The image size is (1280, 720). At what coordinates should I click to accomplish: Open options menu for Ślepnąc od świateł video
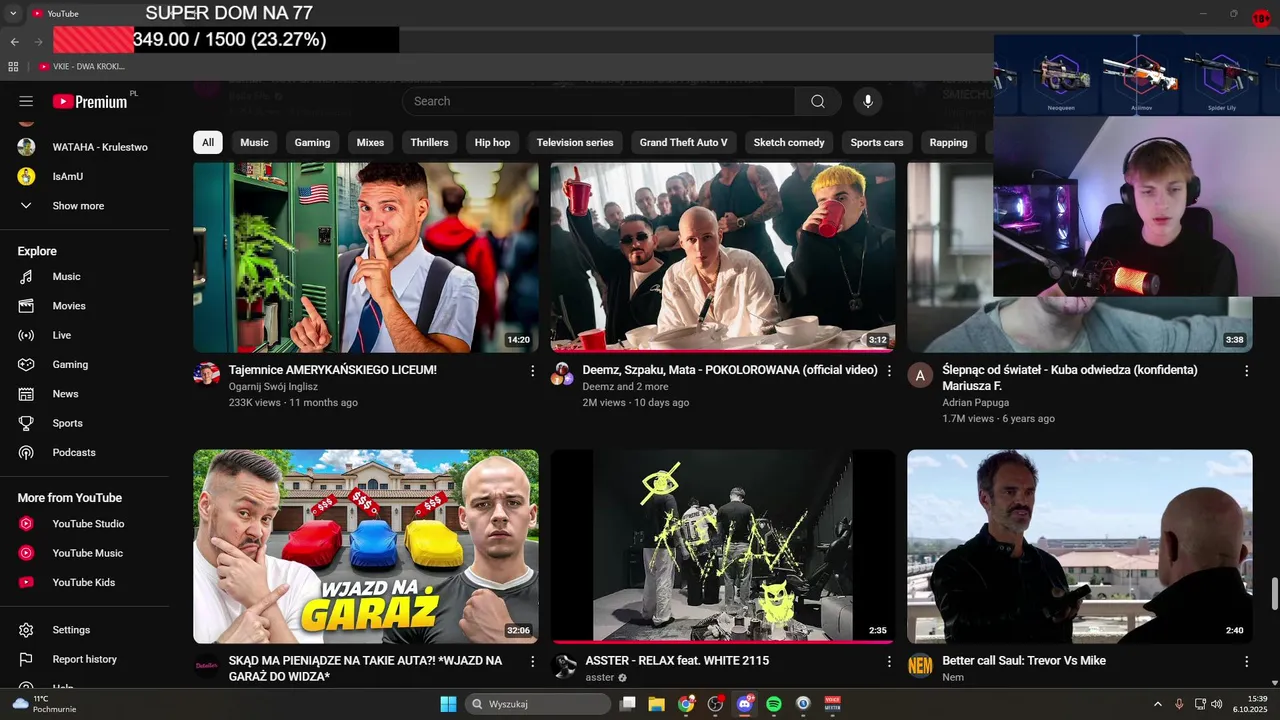pyautogui.click(x=1246, y=371)
